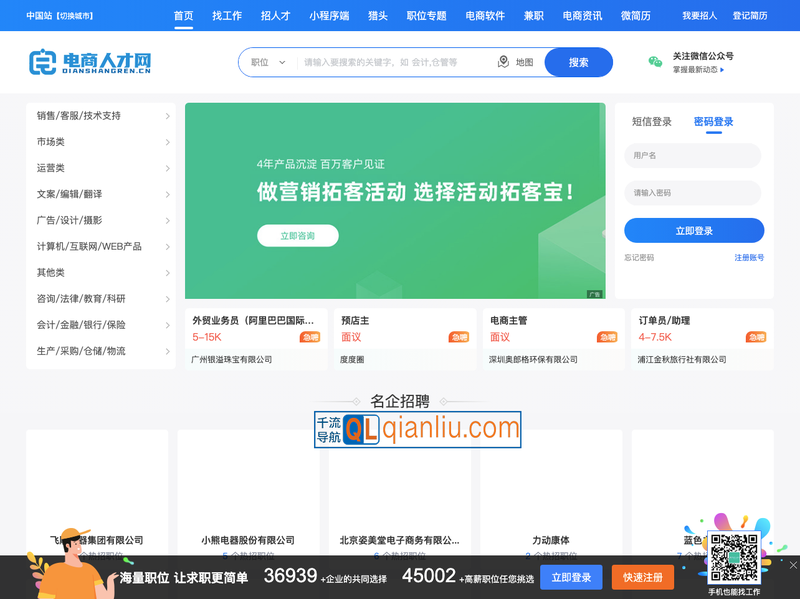The image size is (800, 599).
Task: Click the QL logo in the qianliu.com watermark
Action: tap(360, 428)
